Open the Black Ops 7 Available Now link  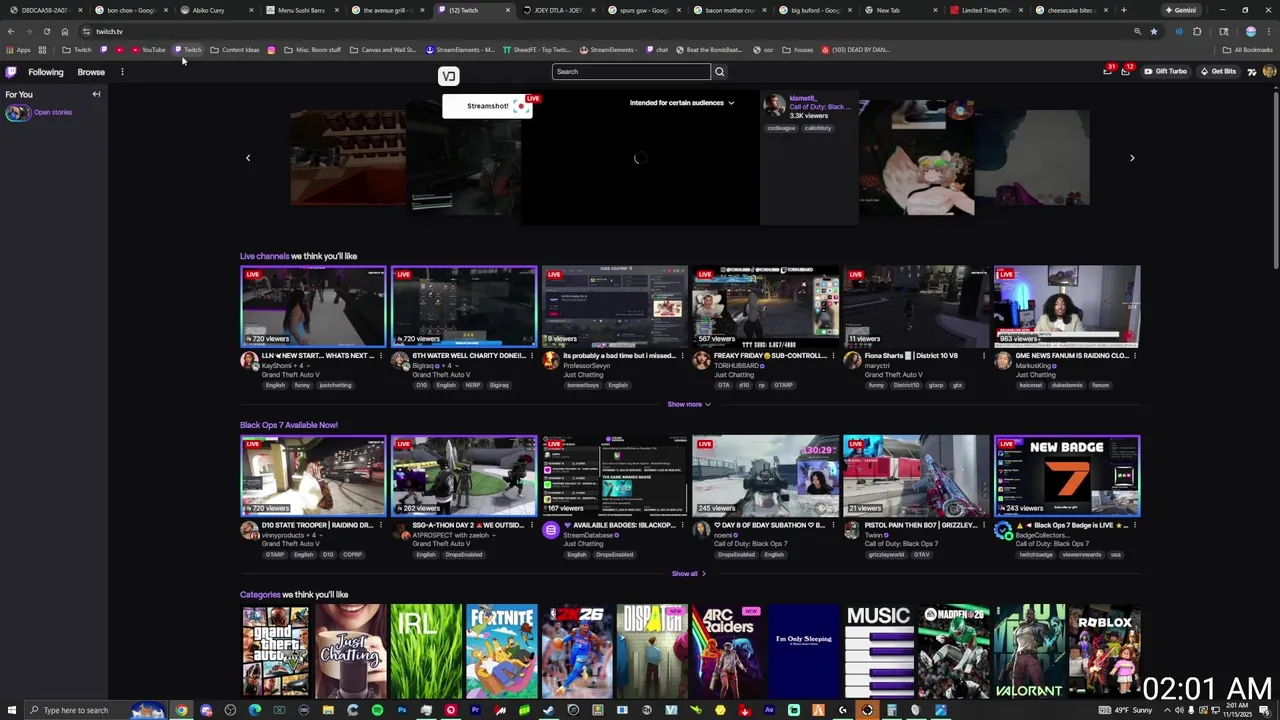pyautogui.click(x=289, y=425)
